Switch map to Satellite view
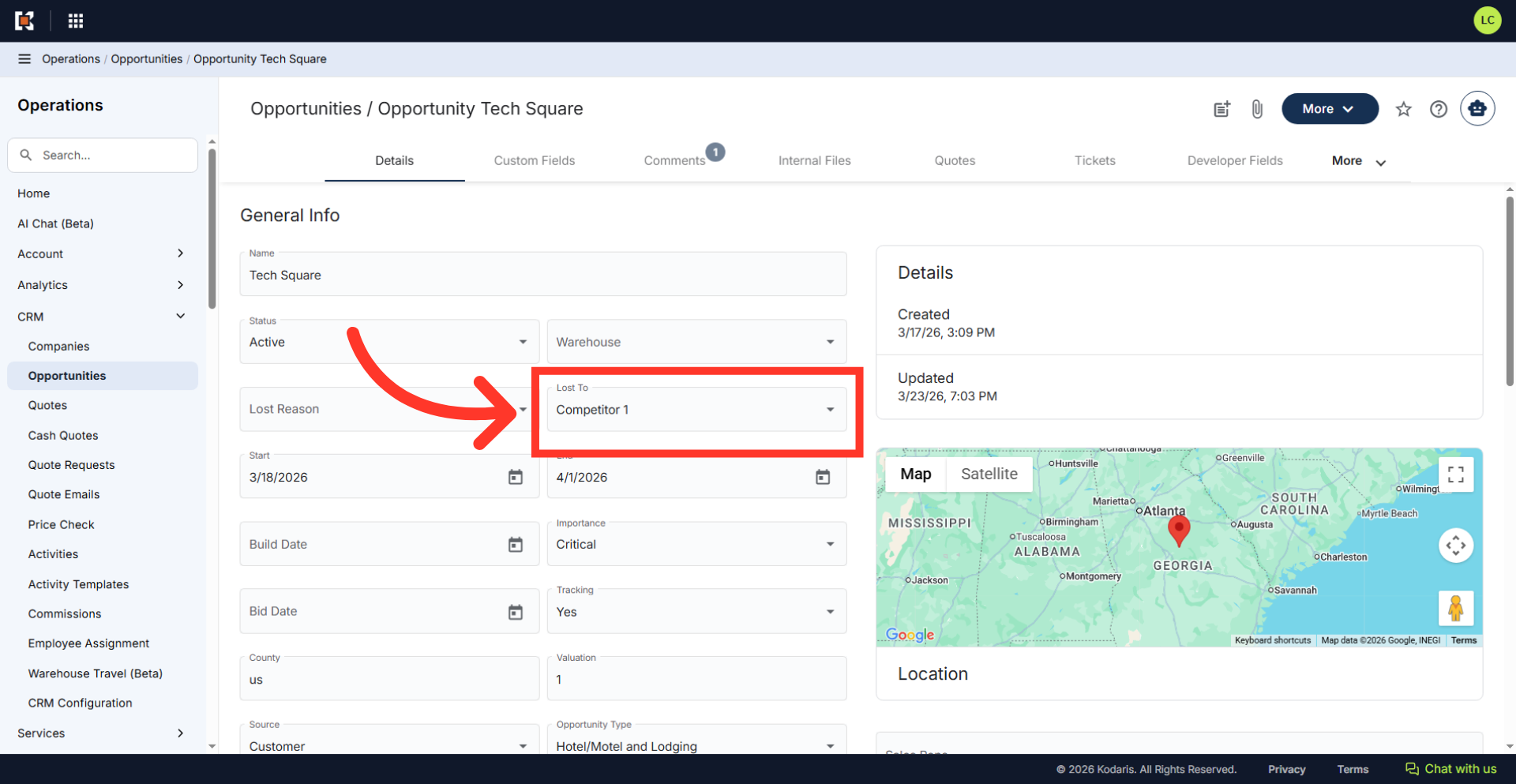 [x=989, y=474]
